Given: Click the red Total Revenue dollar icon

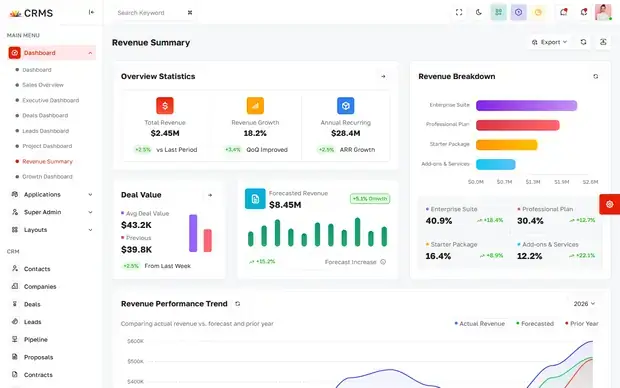Looking at the screenshot, I should tap(165, 106).
